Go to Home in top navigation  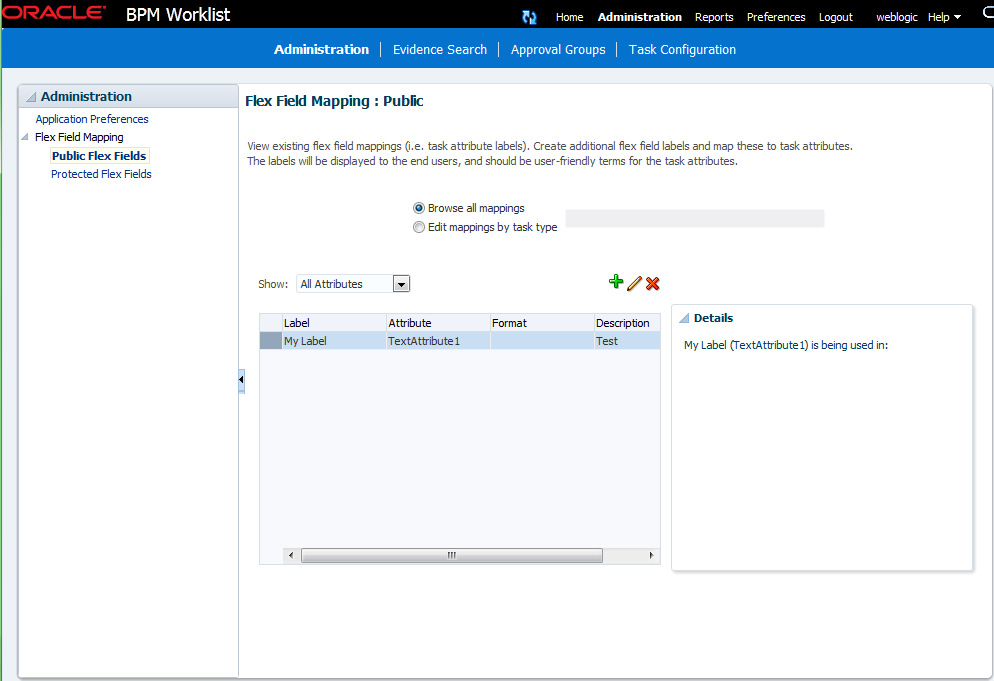pos(569,17)
